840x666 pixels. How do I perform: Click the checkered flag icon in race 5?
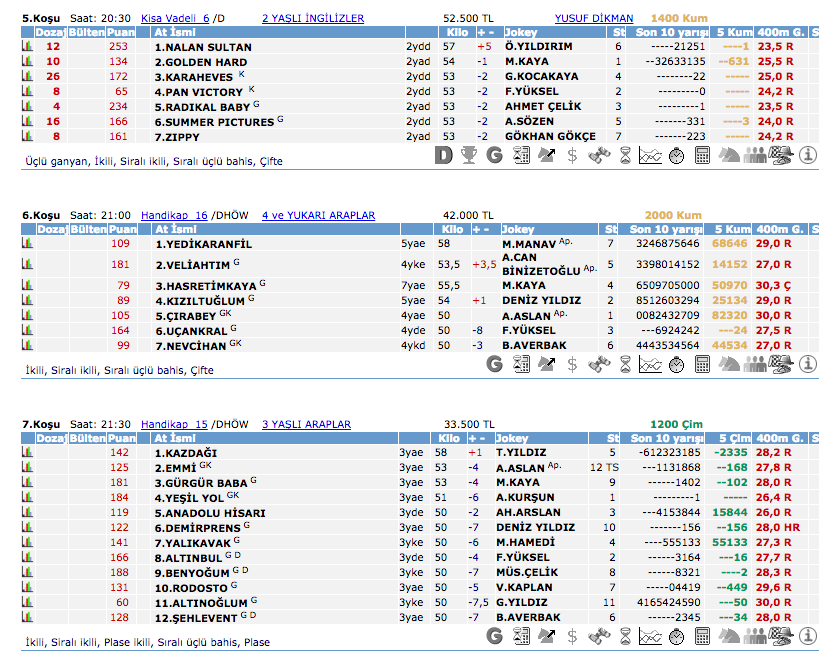(x=782, y=155)
